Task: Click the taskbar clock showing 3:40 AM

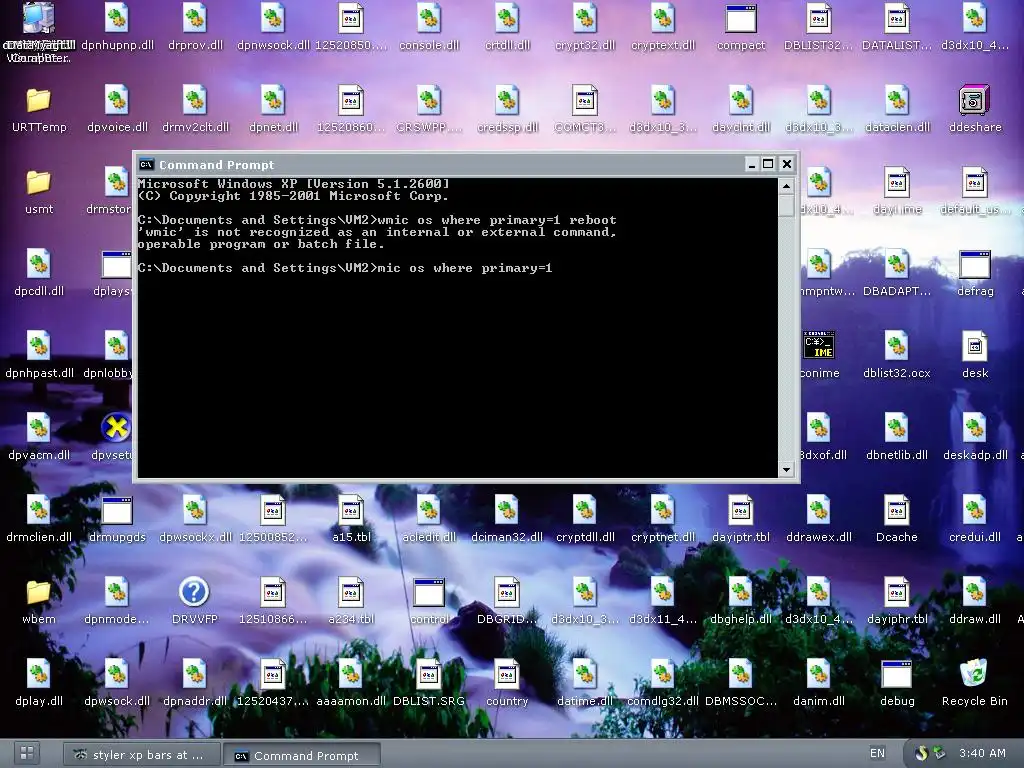Action: tap(982, 753)
